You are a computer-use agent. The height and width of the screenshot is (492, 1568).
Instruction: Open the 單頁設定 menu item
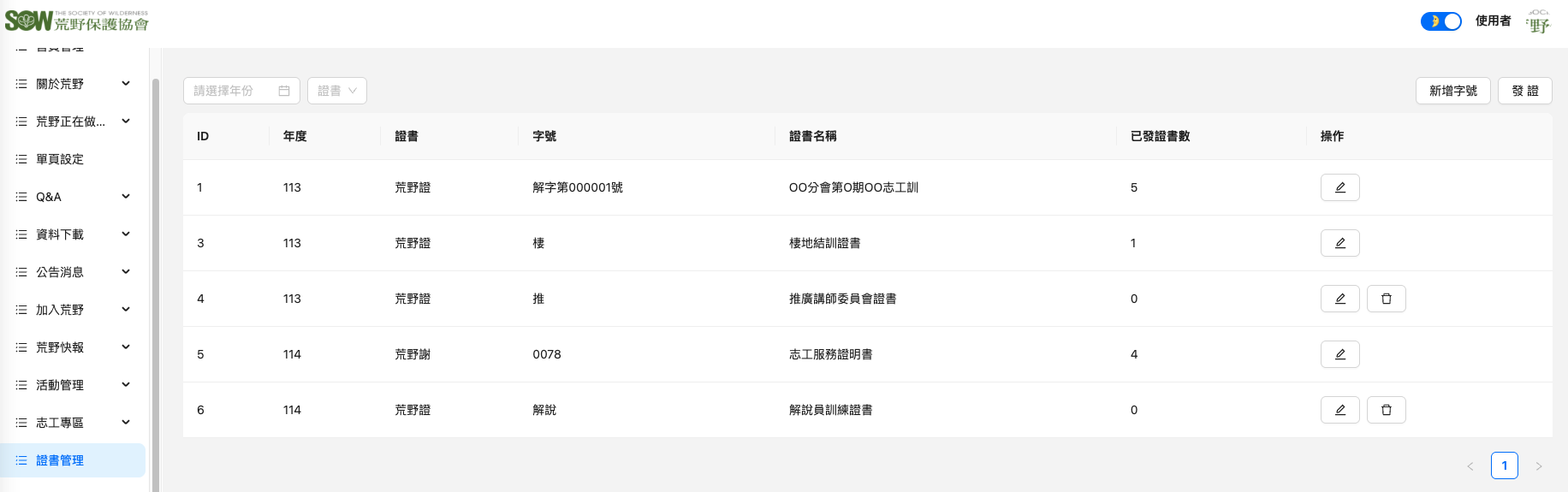pyautogui.click(x=60, y=159)
